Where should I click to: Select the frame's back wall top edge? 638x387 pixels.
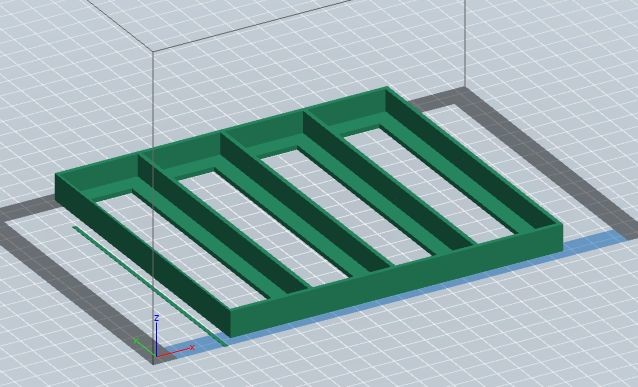pyautogui.click(x=221, y=131)
